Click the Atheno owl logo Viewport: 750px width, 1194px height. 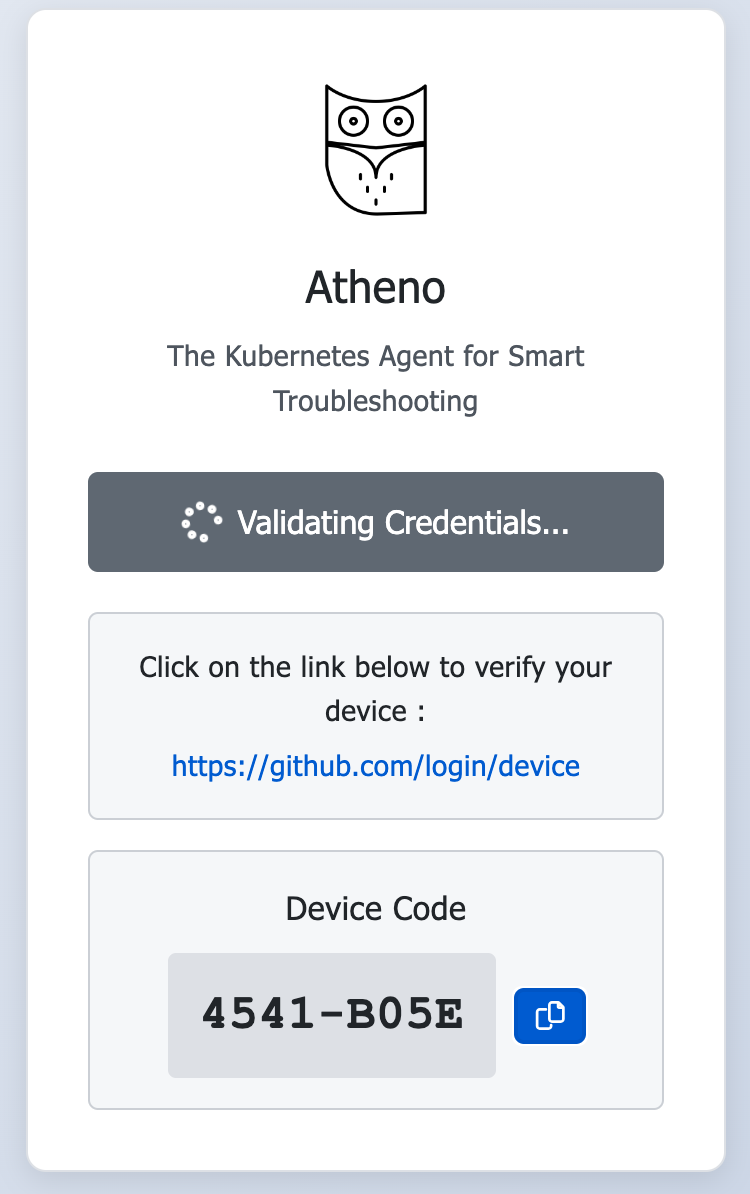pos(376,149)
